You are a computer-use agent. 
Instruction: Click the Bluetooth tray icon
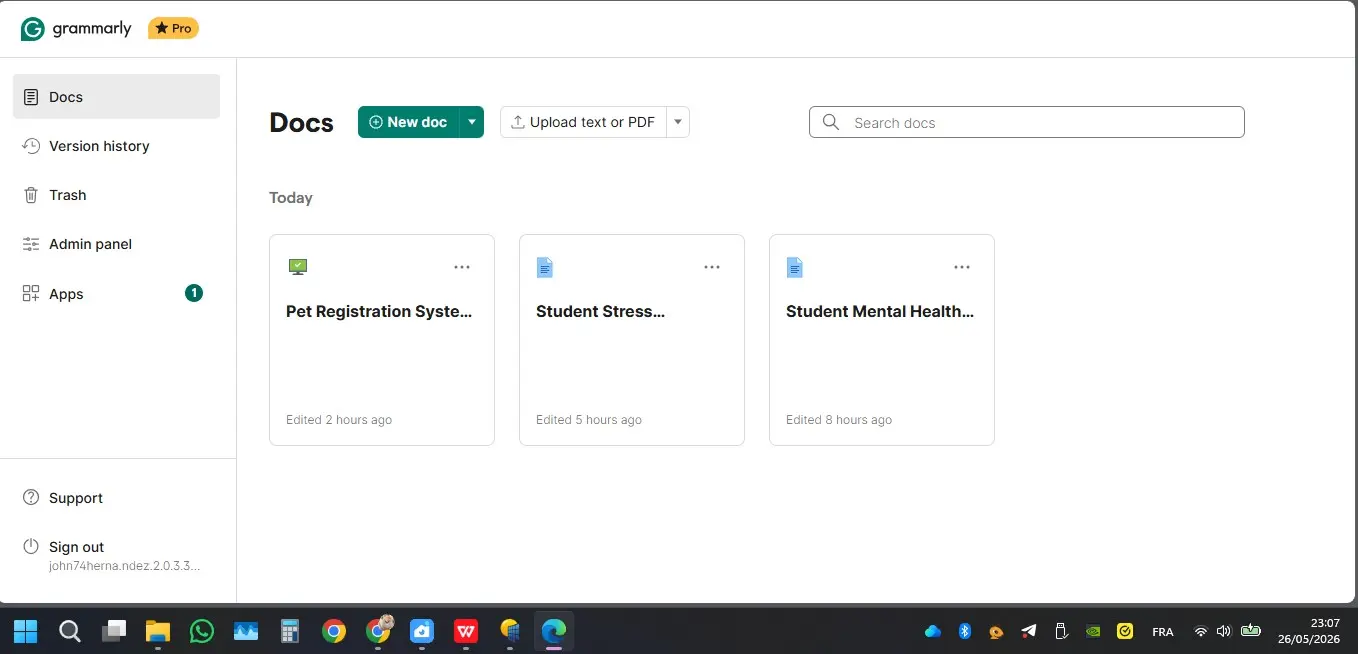965,631
